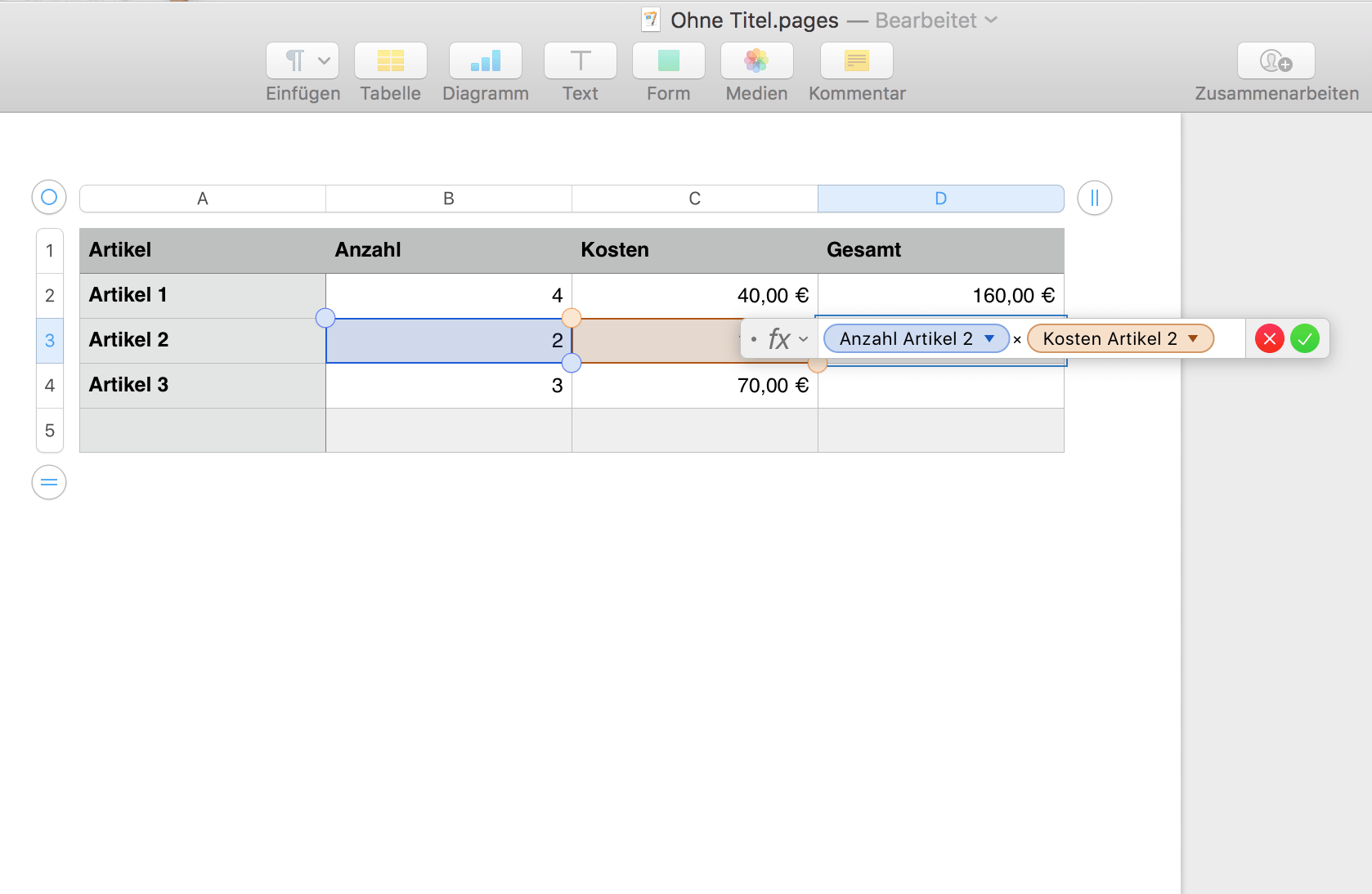Open Anzahl Artikel 2 token dropdown arrow
This screenshot has width=1372, height=894.
tap(989, 338)
